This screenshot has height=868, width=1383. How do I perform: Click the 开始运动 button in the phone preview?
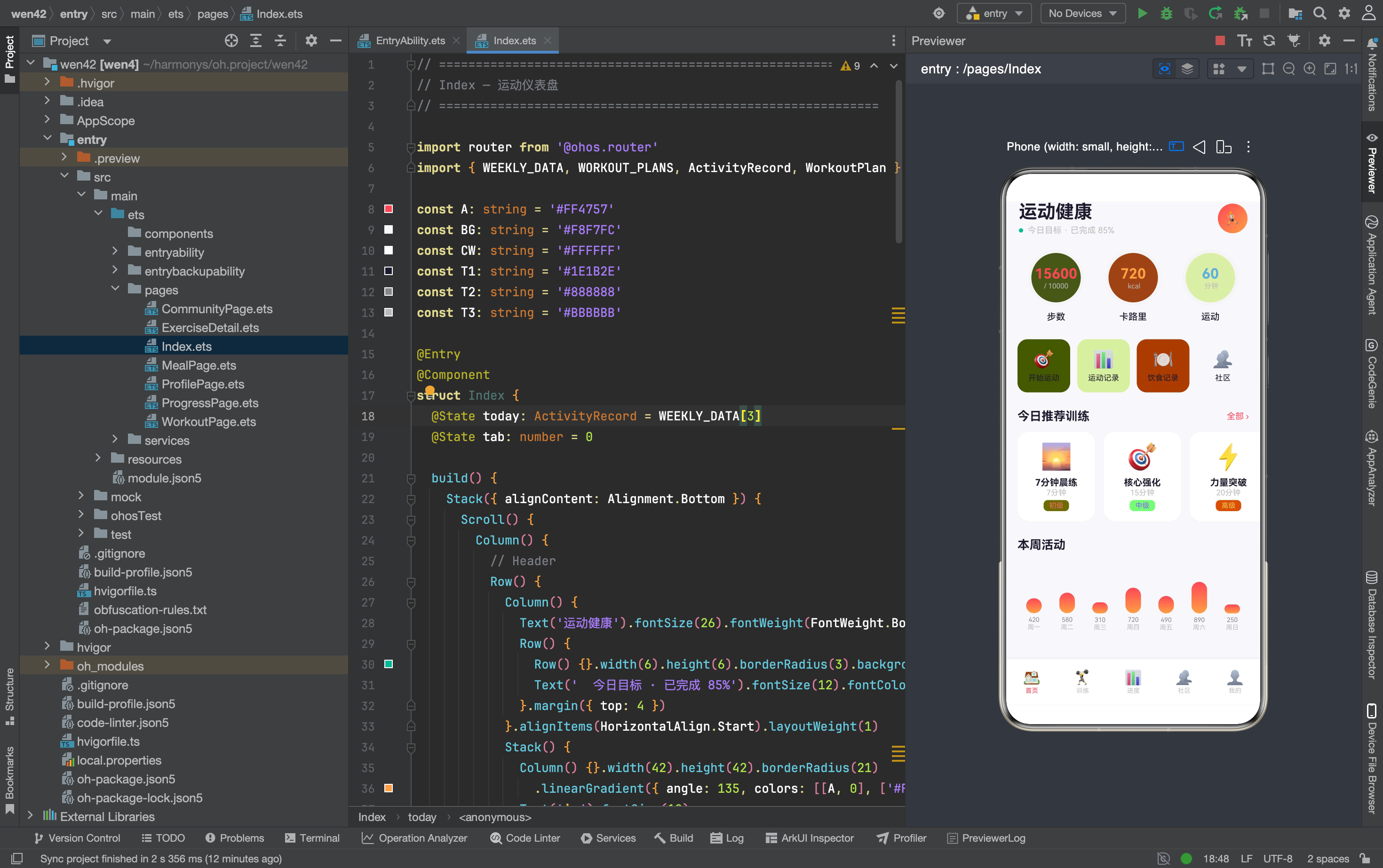(x=1043, y=366)
